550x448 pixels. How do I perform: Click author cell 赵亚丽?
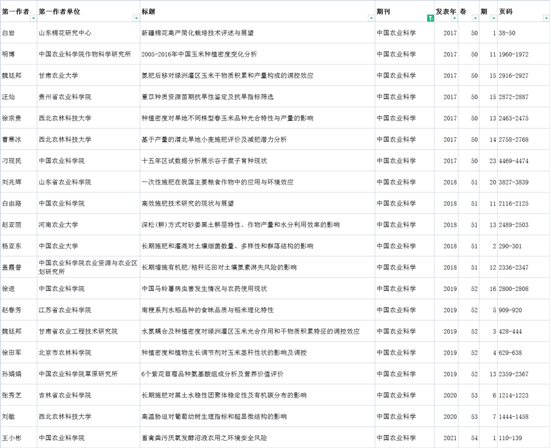[x=19, y=225]
